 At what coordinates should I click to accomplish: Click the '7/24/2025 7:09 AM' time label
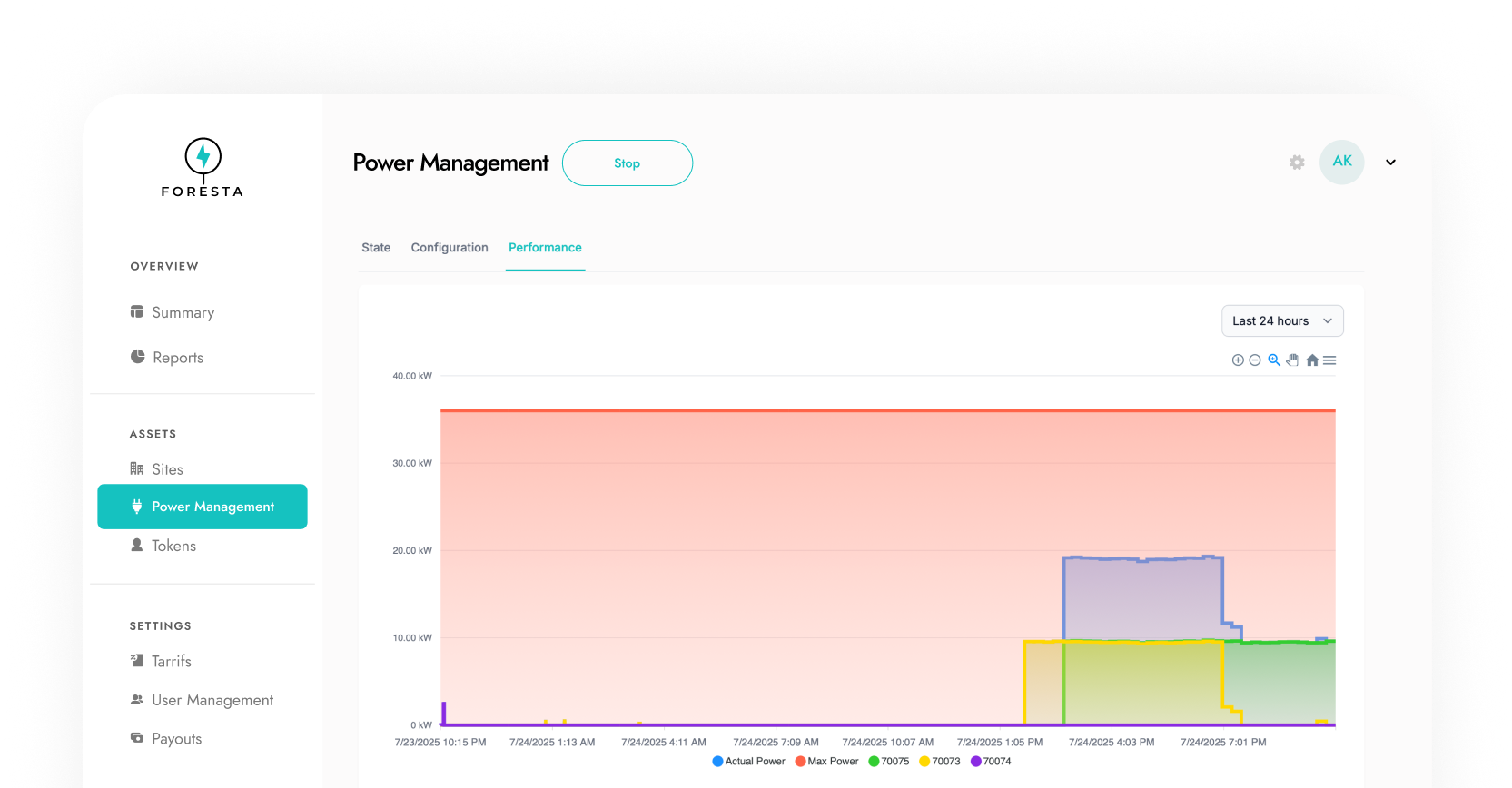point(776,743)
